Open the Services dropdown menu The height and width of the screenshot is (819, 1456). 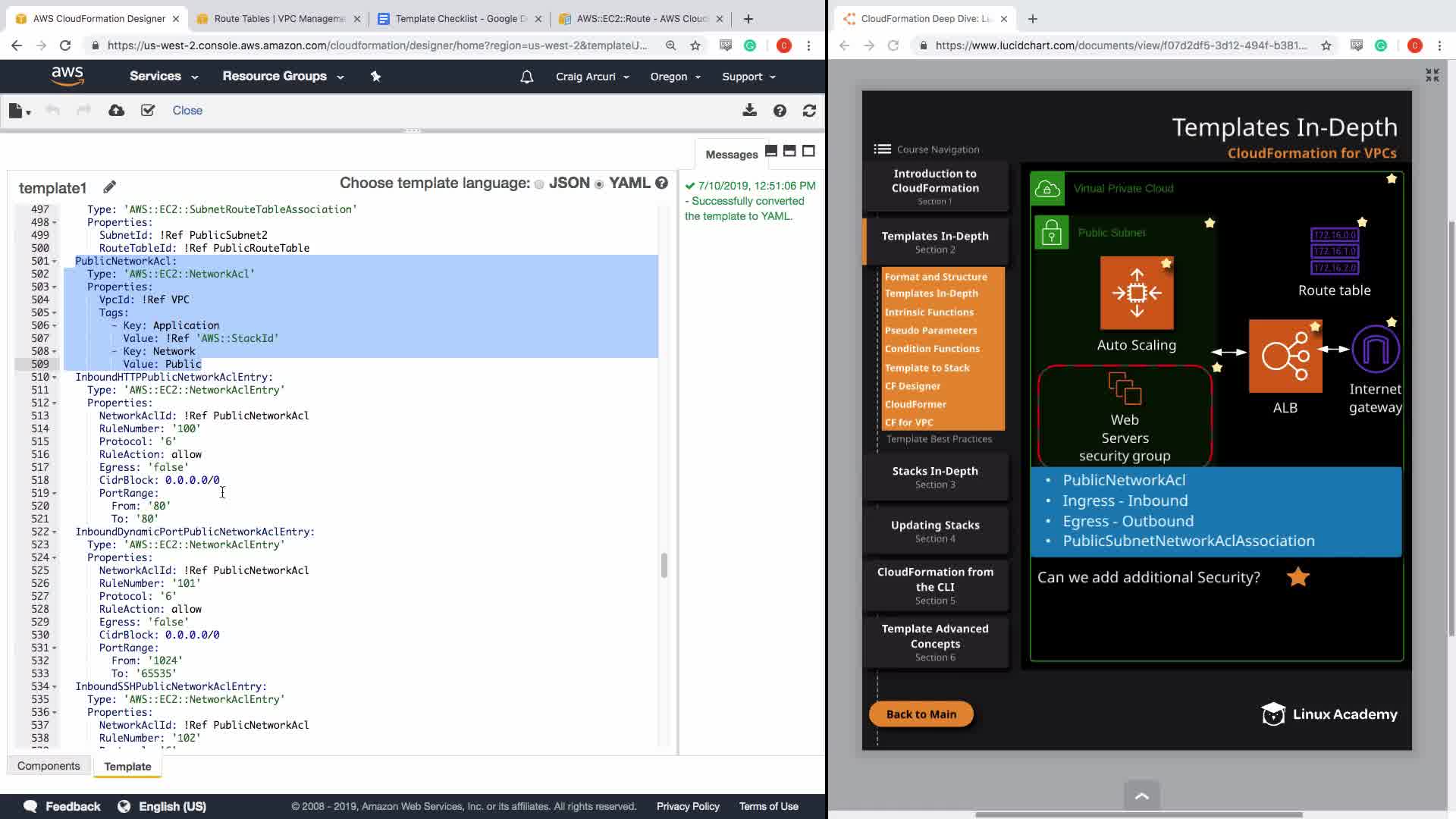(163, 77)
